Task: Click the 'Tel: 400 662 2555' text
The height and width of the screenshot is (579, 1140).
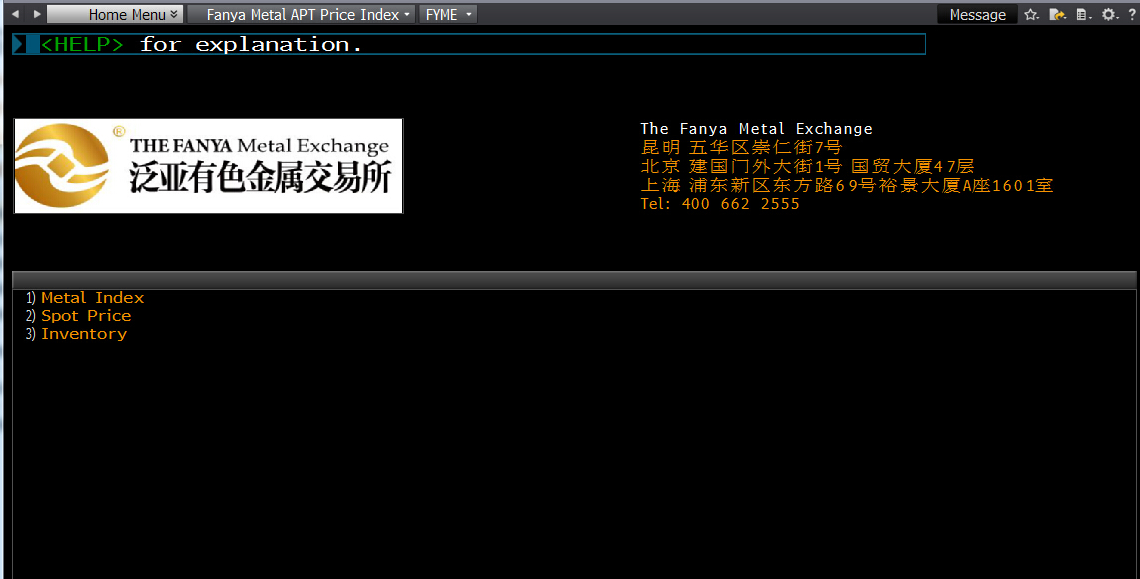Action: [x=720, y=204]
